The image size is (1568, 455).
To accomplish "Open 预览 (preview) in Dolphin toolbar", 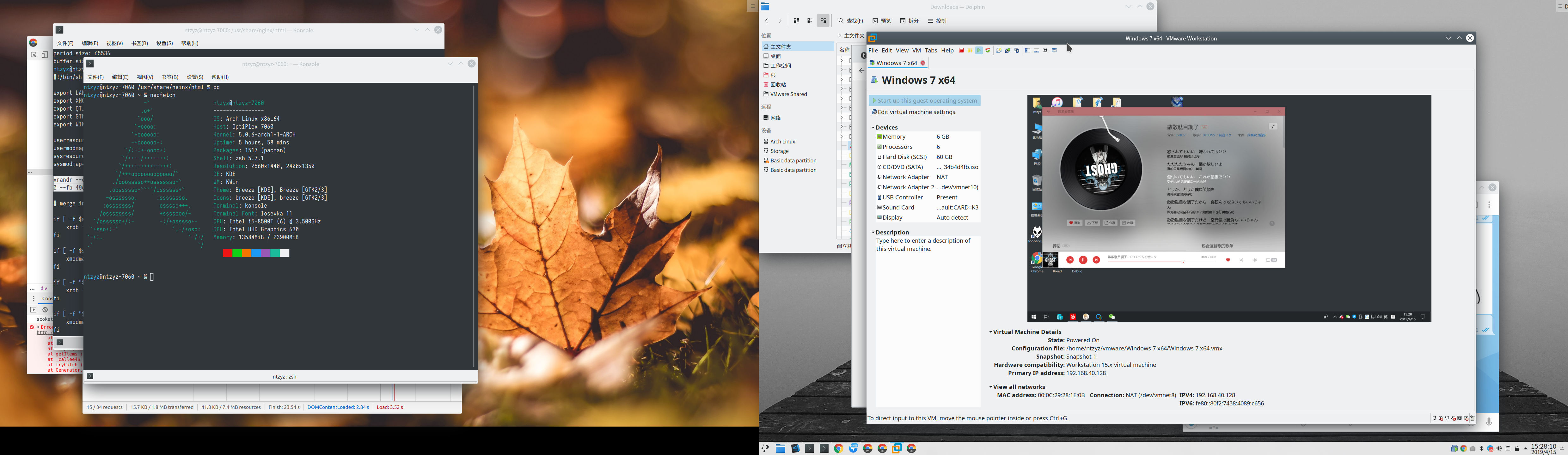I will (x=881, y=21).
